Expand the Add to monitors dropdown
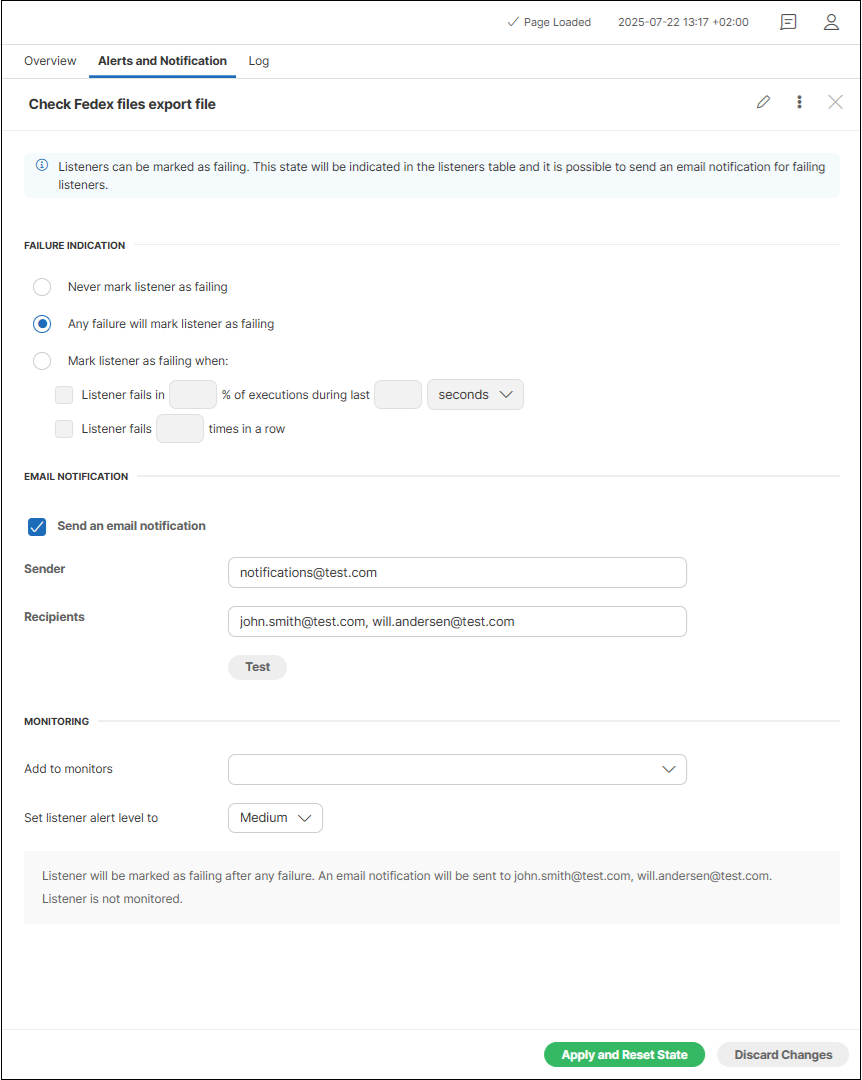 tap(457, 769)
